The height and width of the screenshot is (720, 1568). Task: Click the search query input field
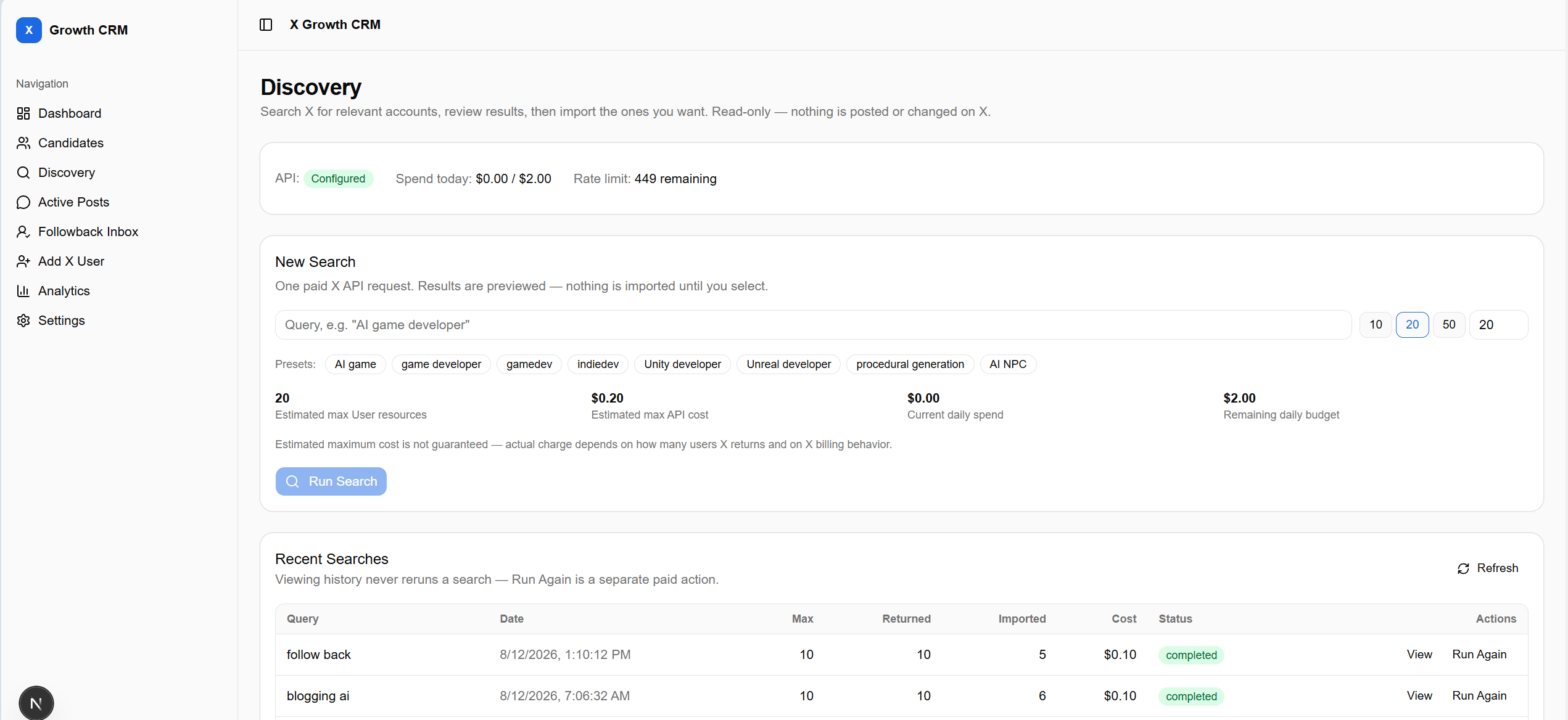(813, 325)
